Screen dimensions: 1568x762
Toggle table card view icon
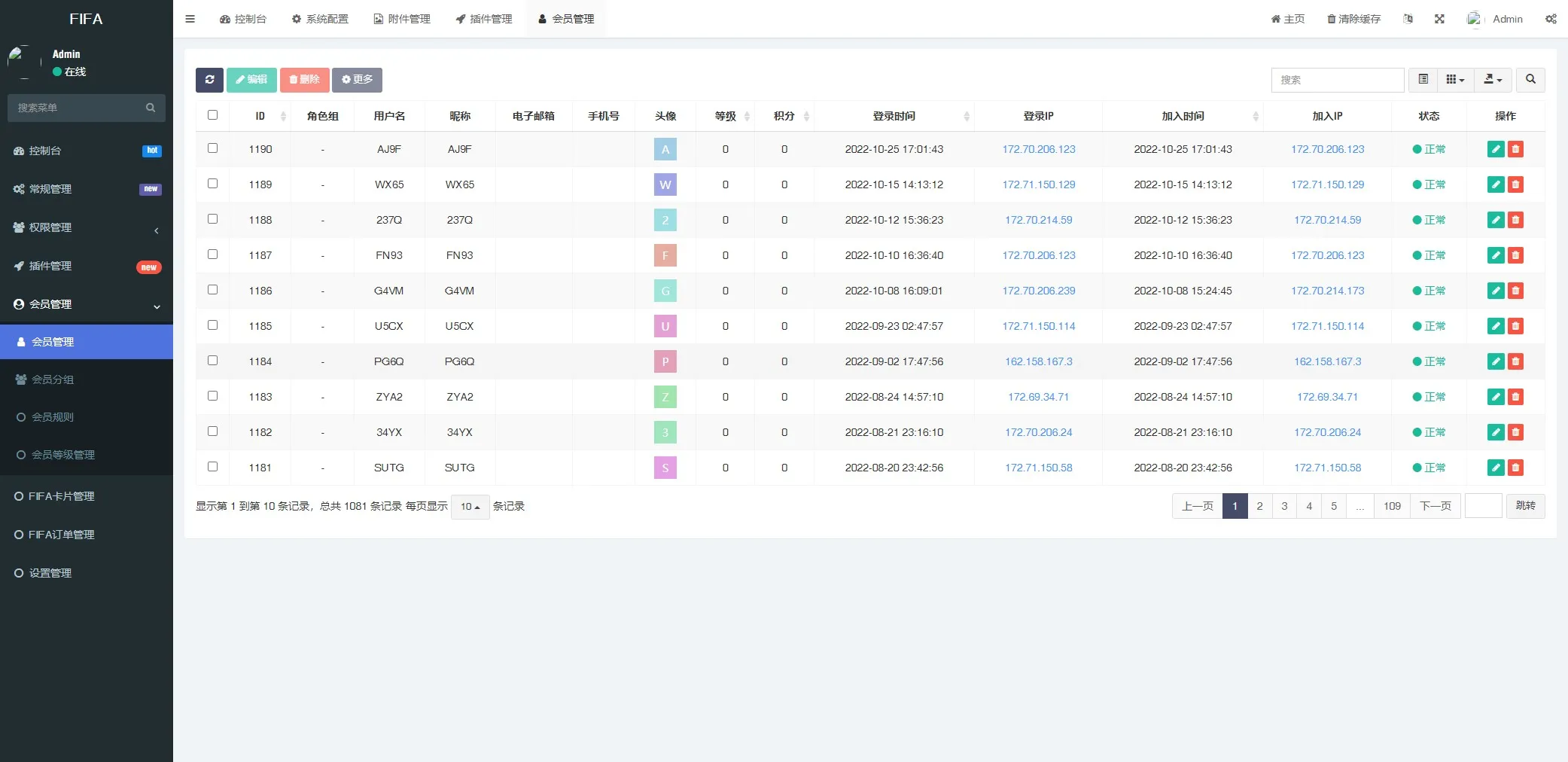(x=1423, y=80)
